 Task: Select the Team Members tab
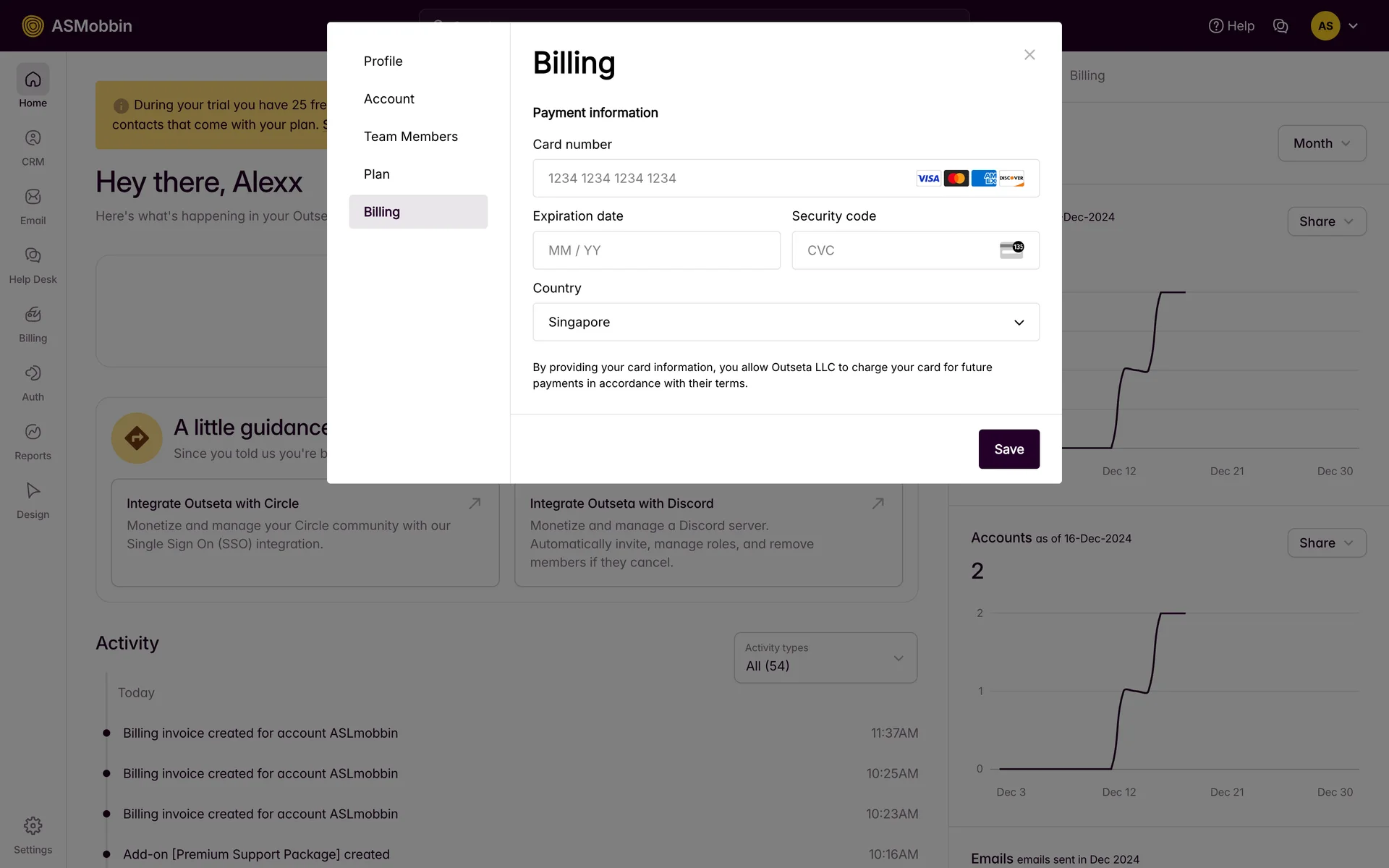[410, 137]
